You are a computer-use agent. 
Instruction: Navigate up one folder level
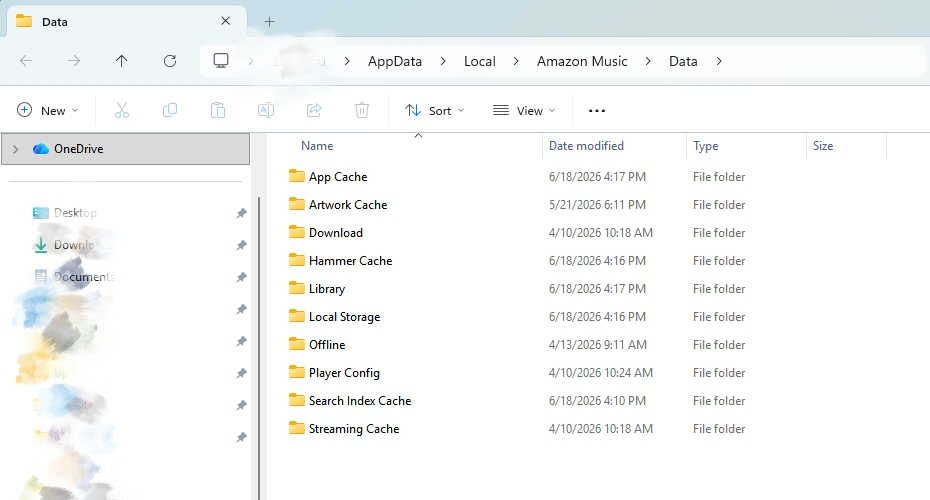click(122, 60)
